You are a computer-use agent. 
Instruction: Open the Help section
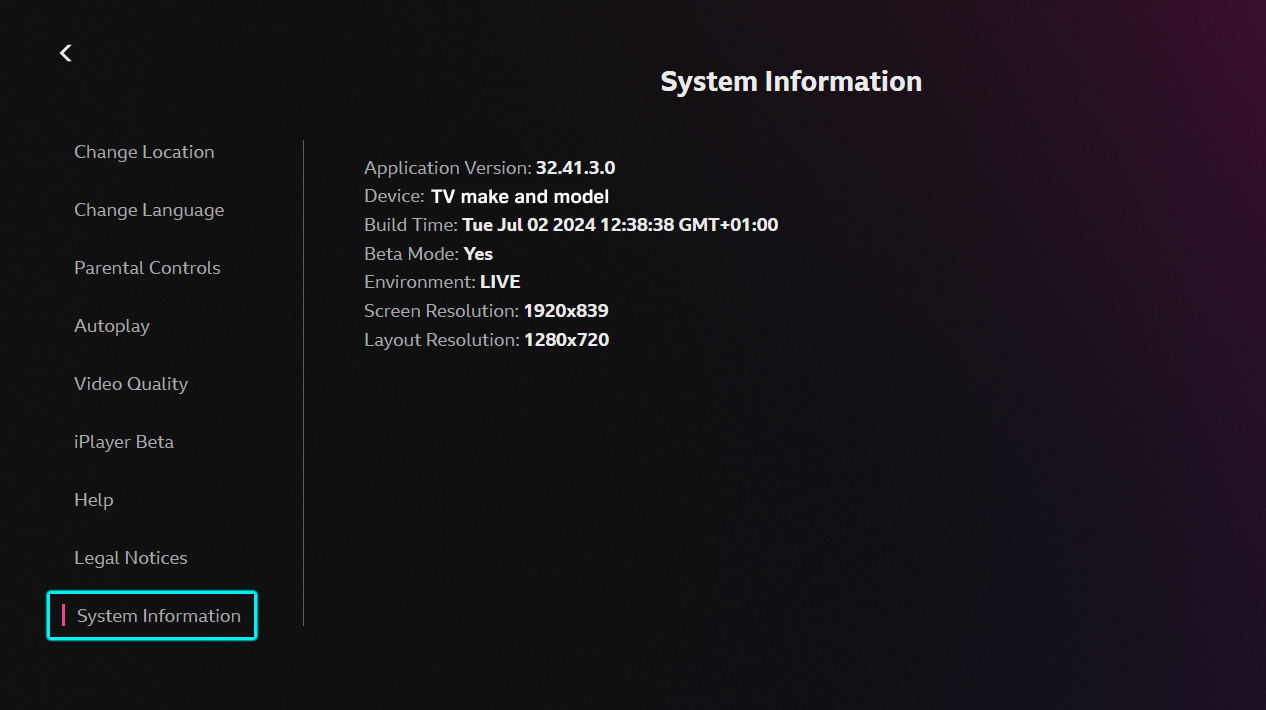pyautogui.click(x=93, y=499)
